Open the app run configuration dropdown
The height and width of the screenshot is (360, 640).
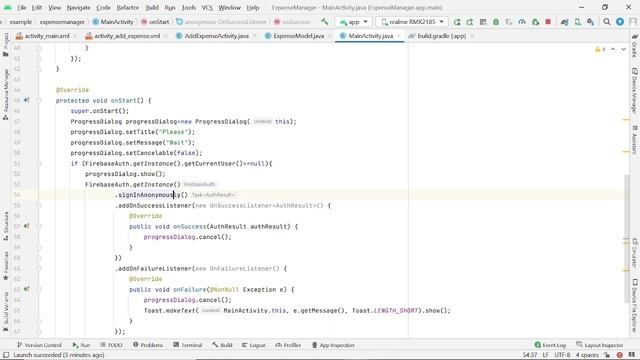coord(353,22)
